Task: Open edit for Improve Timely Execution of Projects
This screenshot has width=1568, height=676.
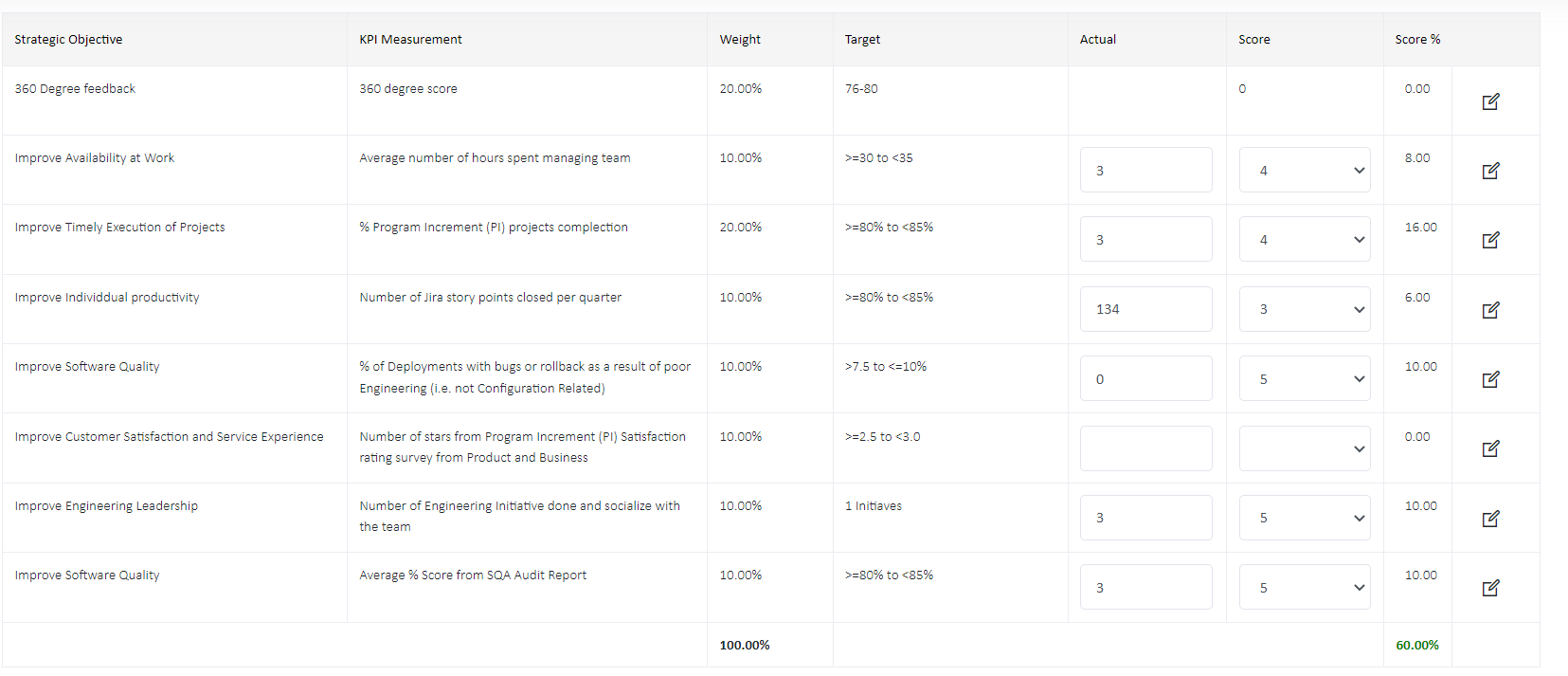Action: (x=1490, y=240)
